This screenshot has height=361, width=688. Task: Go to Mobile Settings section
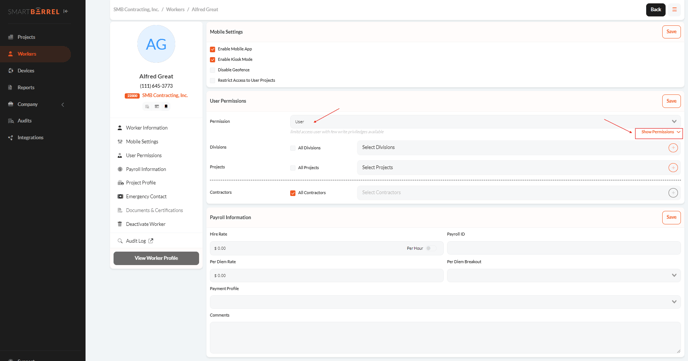click(142, 142)
